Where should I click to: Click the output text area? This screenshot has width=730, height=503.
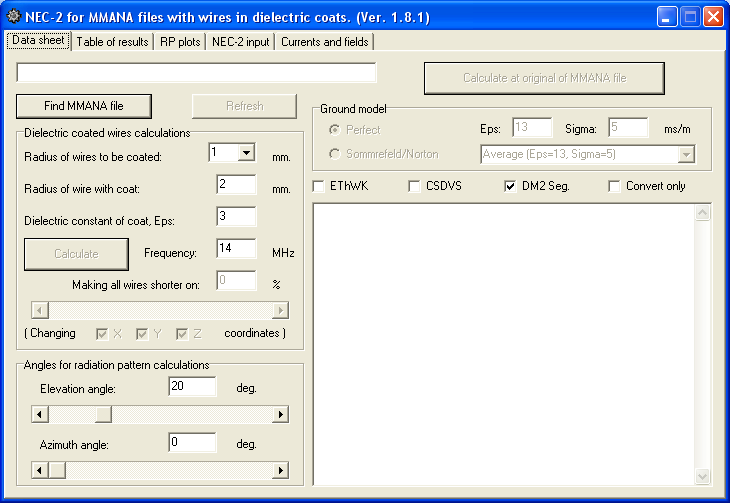(504, 345)
